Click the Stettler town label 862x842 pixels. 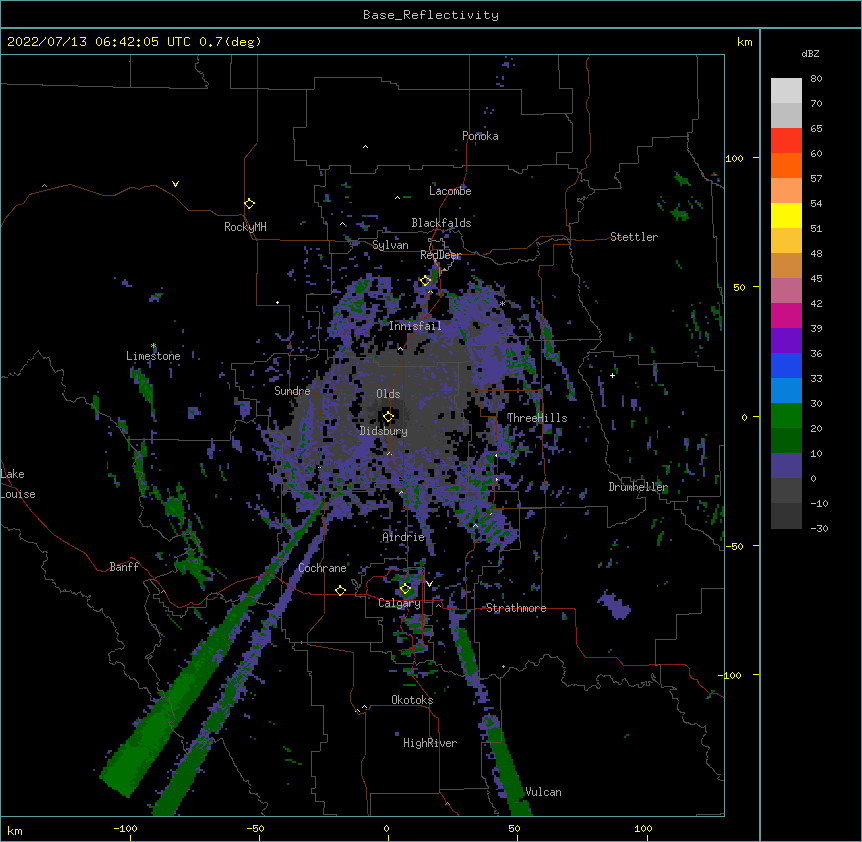[633, 237]
